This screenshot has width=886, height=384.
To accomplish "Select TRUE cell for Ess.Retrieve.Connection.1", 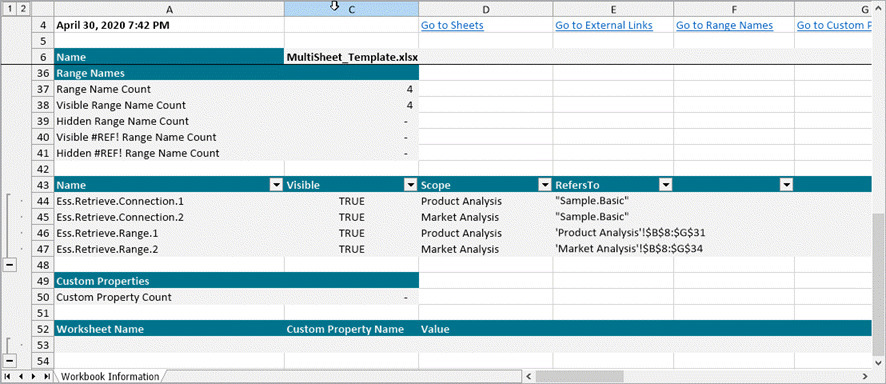I will pos(351,201).
